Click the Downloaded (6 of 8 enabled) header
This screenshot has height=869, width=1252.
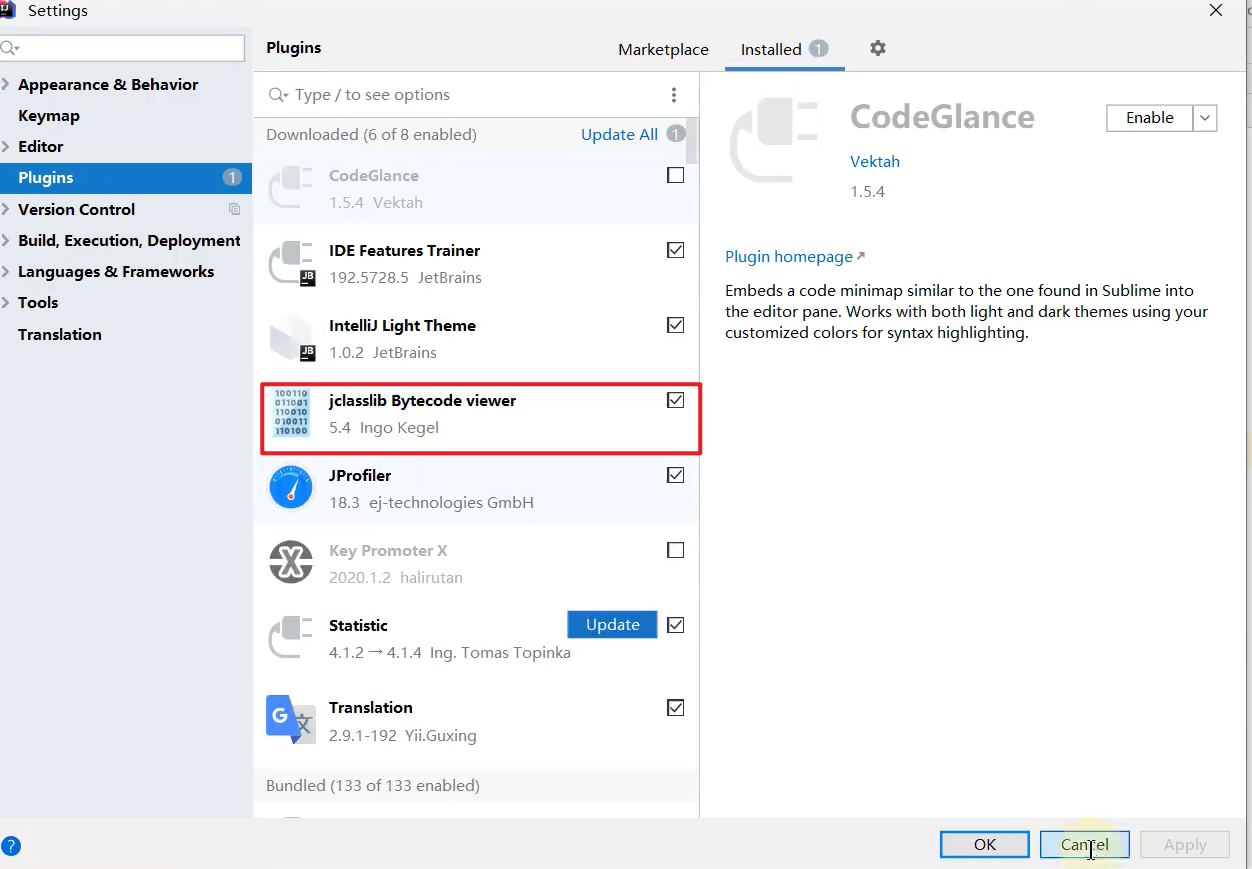[x=371, y=134]
